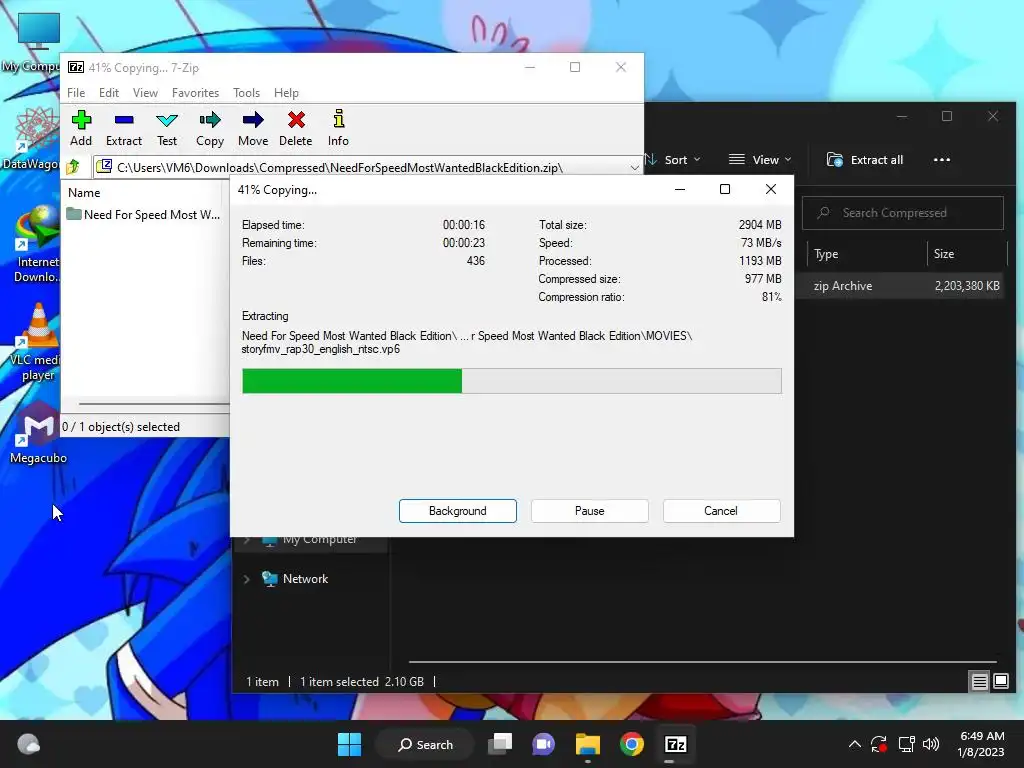Maximize the 41% Copying dialog
This screenshot has height=768, width=1024.
725,189
